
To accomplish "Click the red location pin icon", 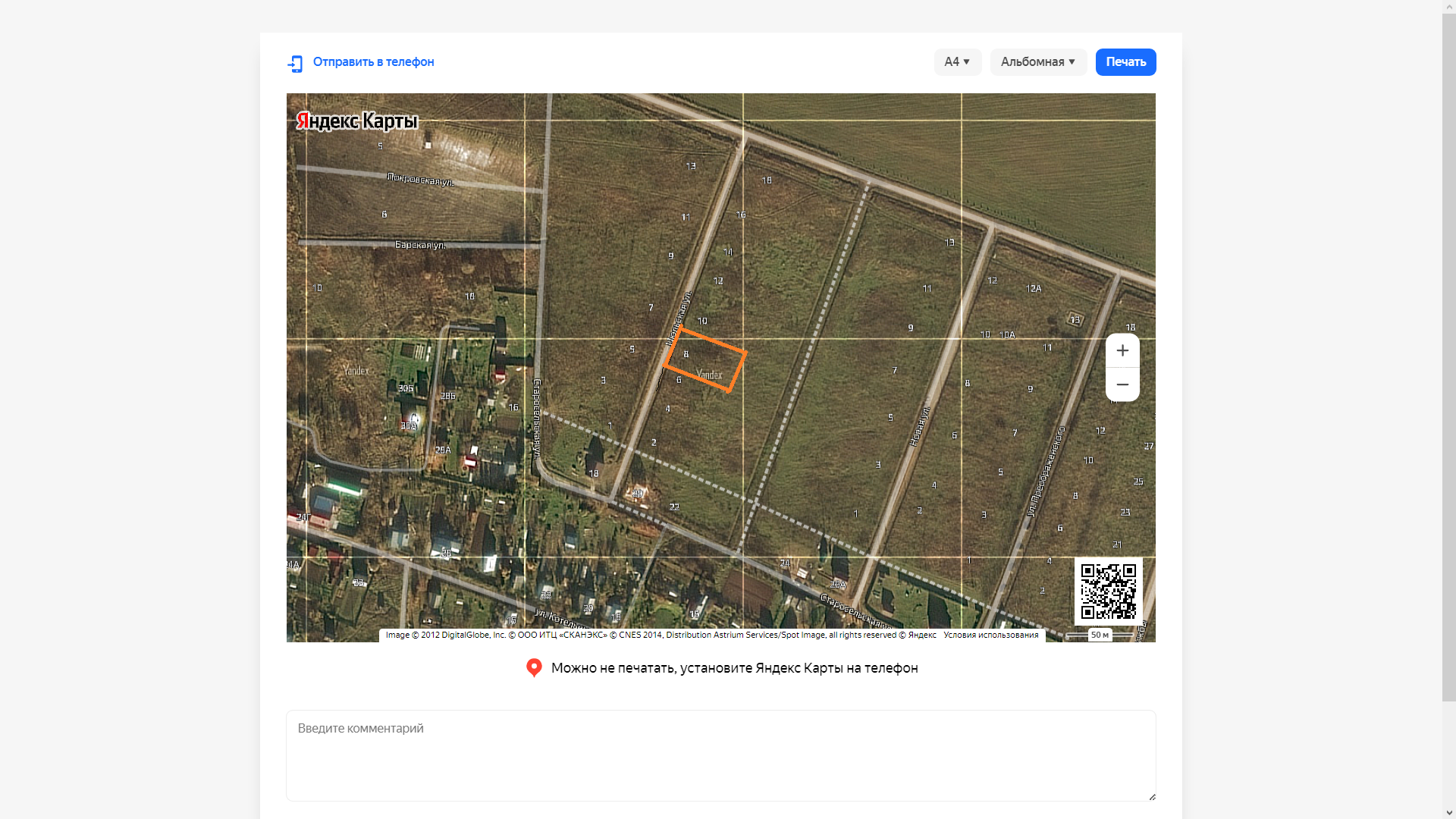I will (534, 667).
